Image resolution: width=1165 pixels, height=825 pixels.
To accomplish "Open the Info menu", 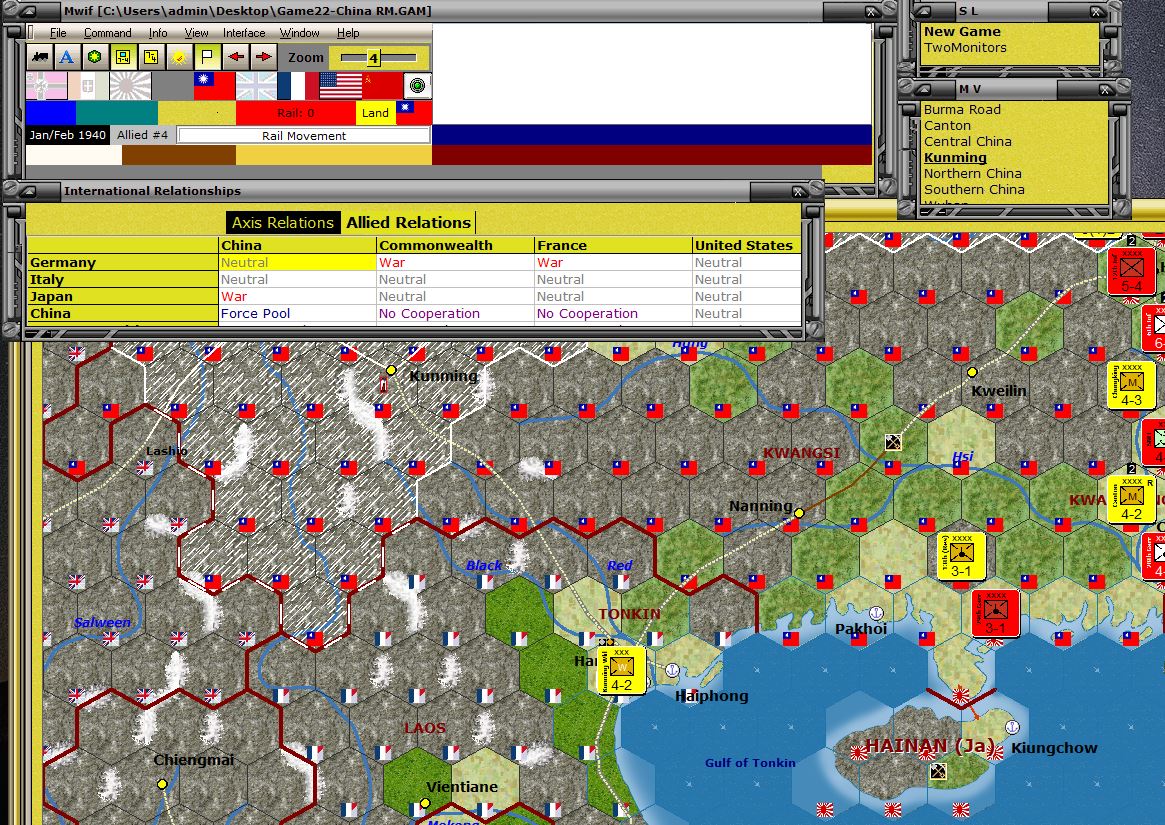I will pyautogui.click(x=158, y=33).
